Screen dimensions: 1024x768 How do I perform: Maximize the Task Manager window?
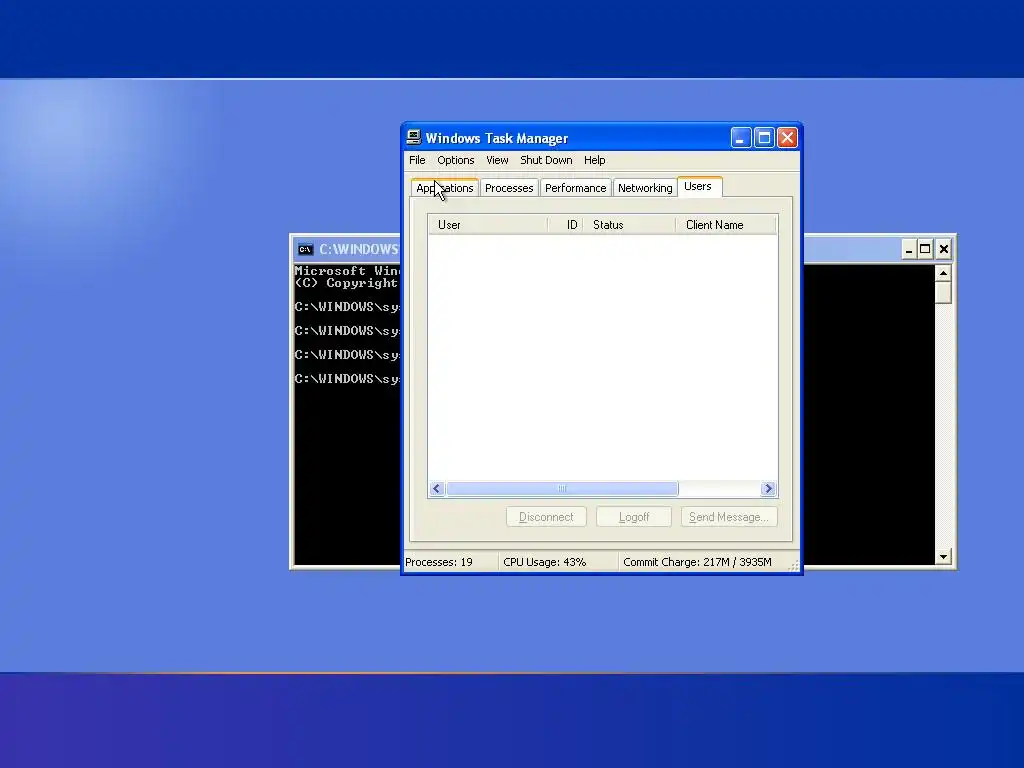[764, 138]
